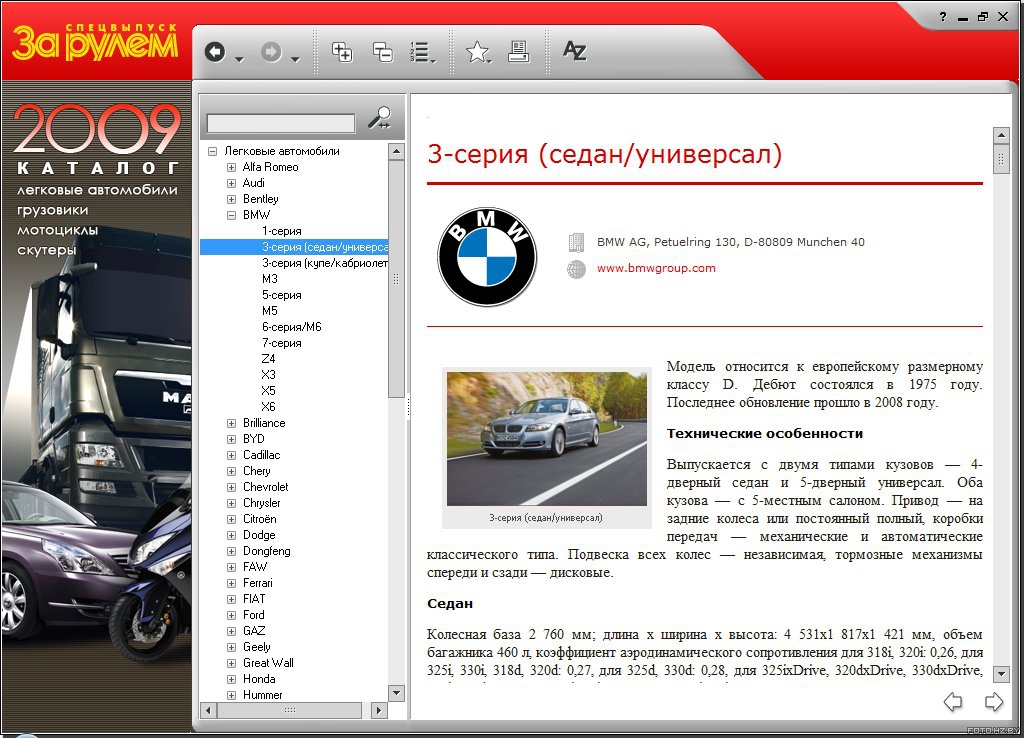Select the Ford brand label
Viewport: 1024px width, 738px height.
tap(253, 615)
